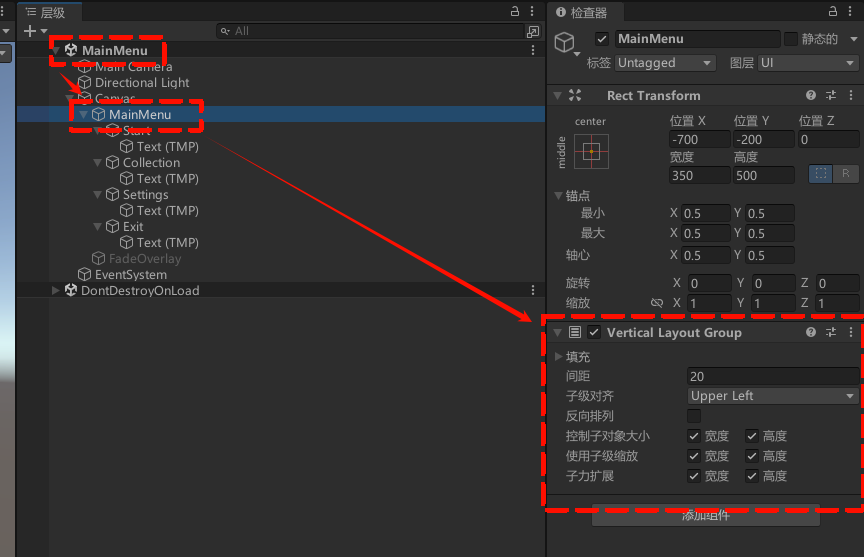Viewport: 864px width, 557px height.
Task: Click the Rect Transform component icon
Action: pyautogui.click(x=575, y=95)
